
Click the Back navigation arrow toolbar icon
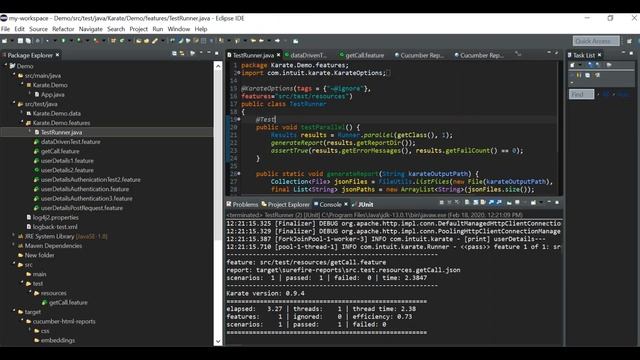pos(261,41)
